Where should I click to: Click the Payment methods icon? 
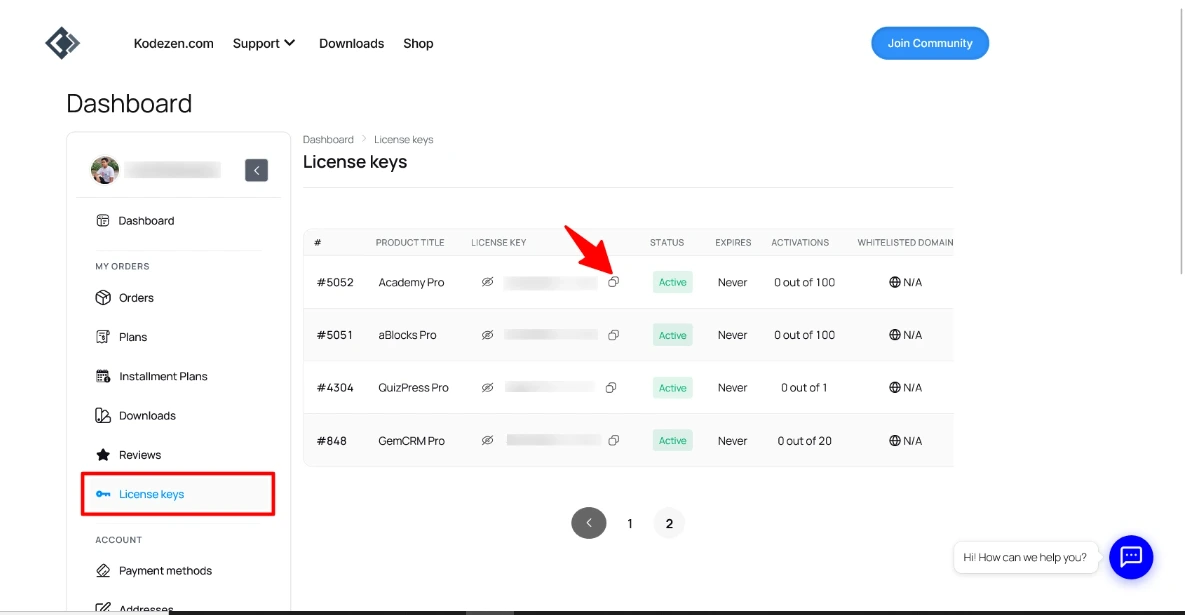tap(103, 570)
